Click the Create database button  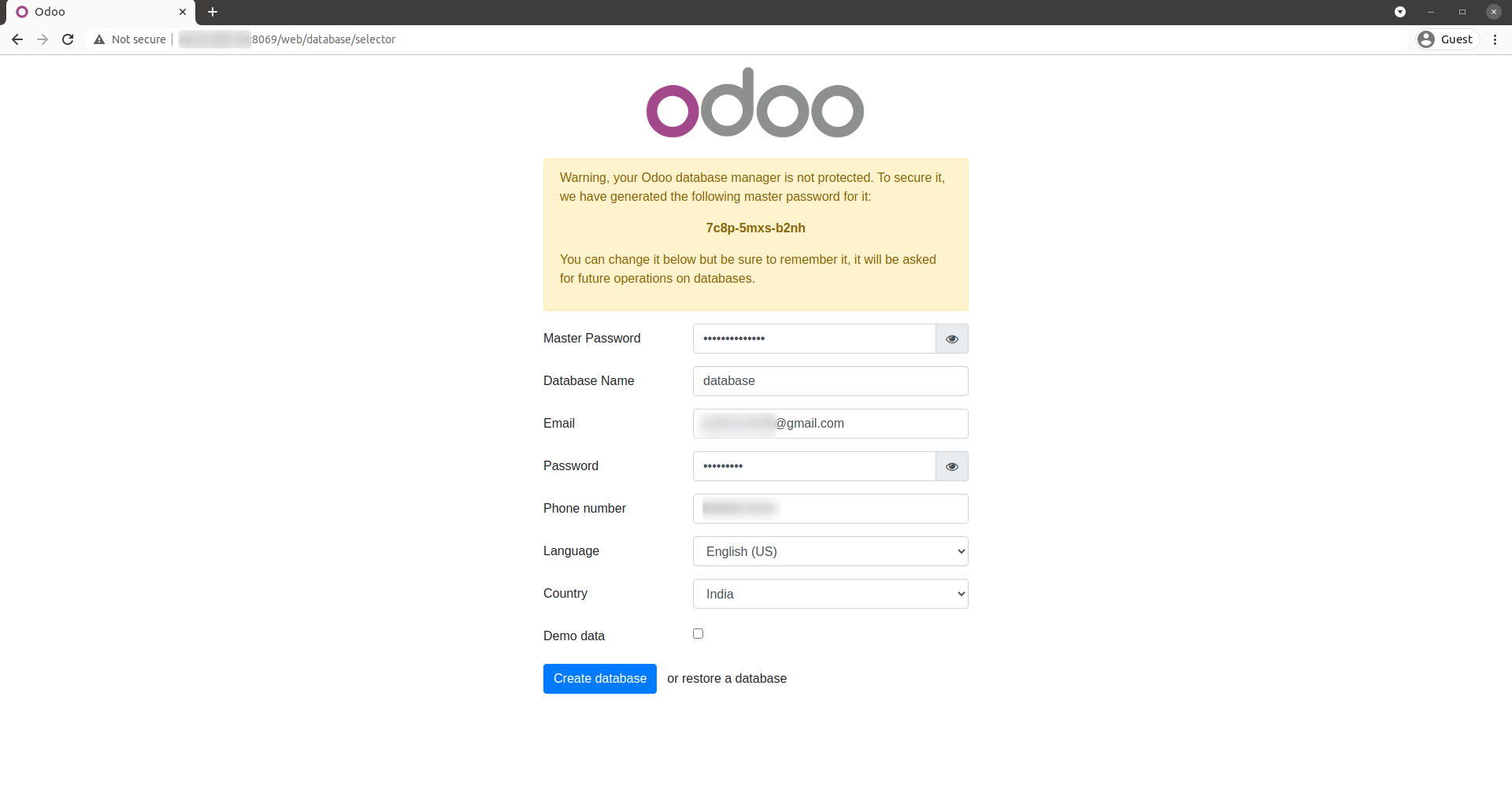pos(600,679)
